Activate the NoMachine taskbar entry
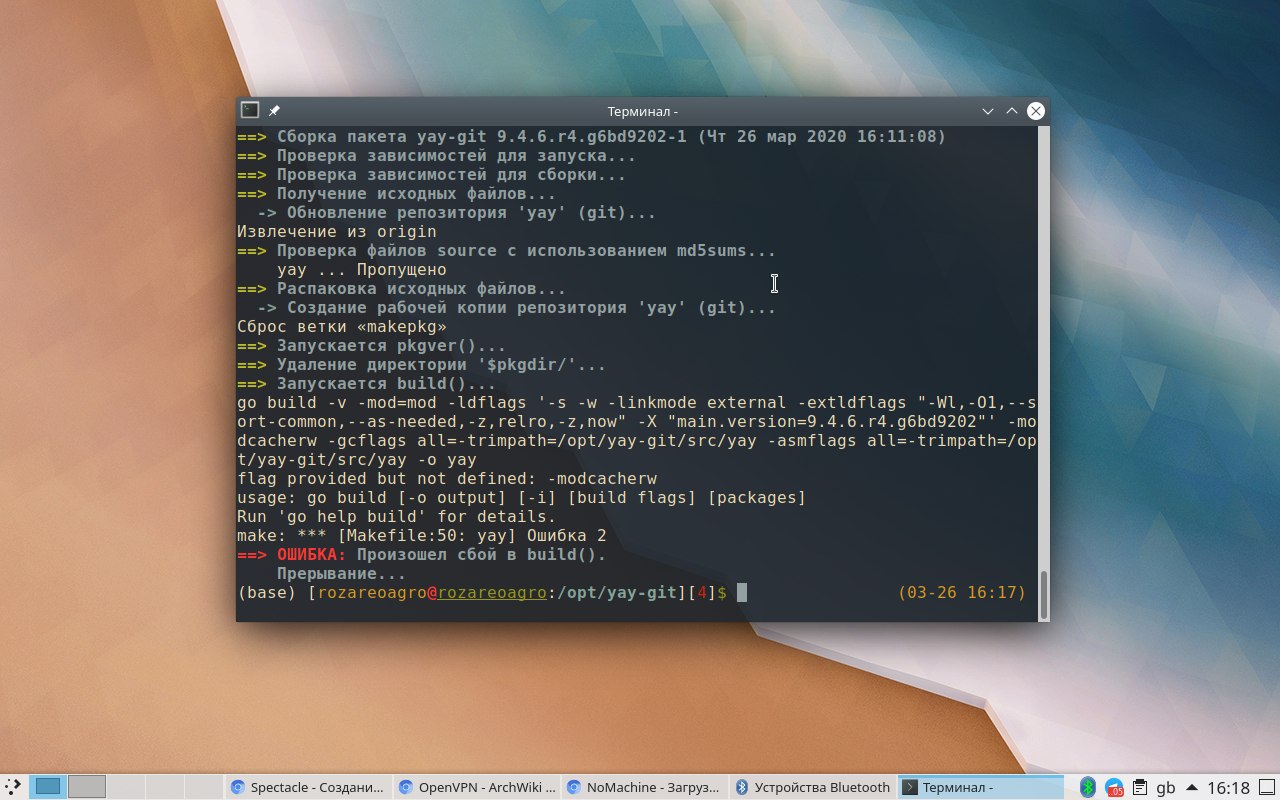This screenshot has width=1280, height=800. [x=644, y=787]
